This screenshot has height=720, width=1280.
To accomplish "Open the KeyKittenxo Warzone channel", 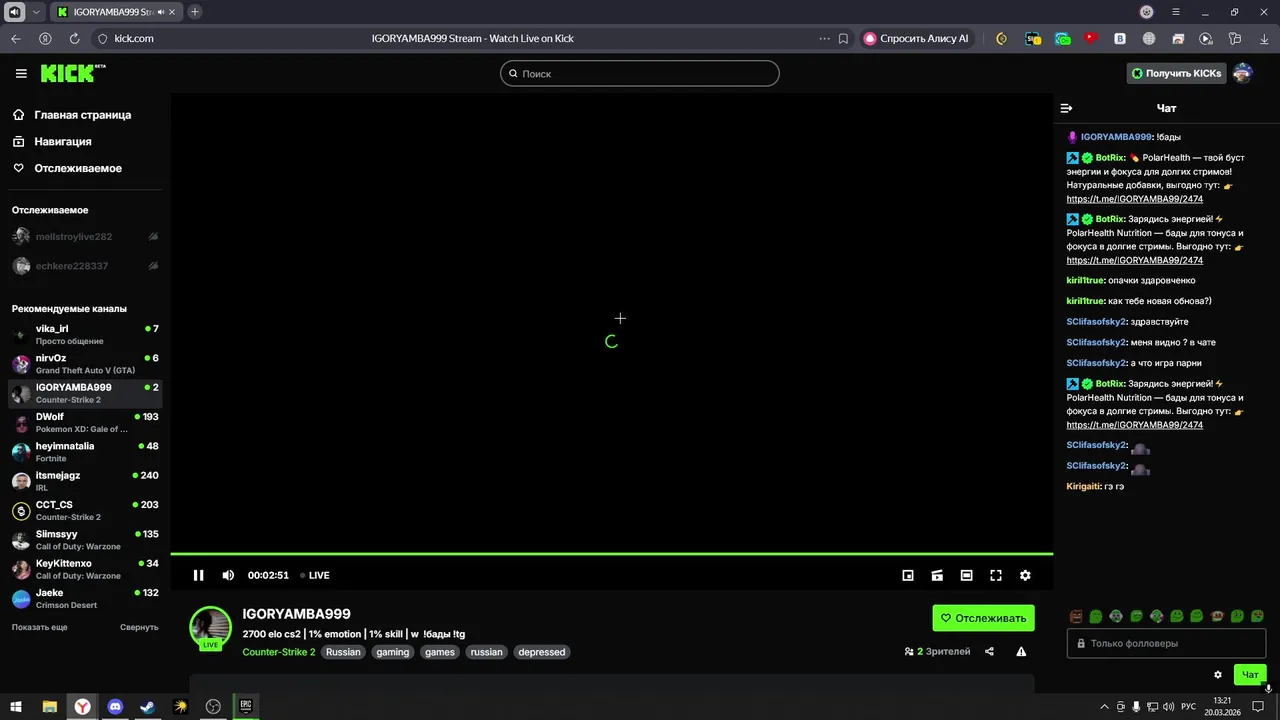I will point(85,569).
